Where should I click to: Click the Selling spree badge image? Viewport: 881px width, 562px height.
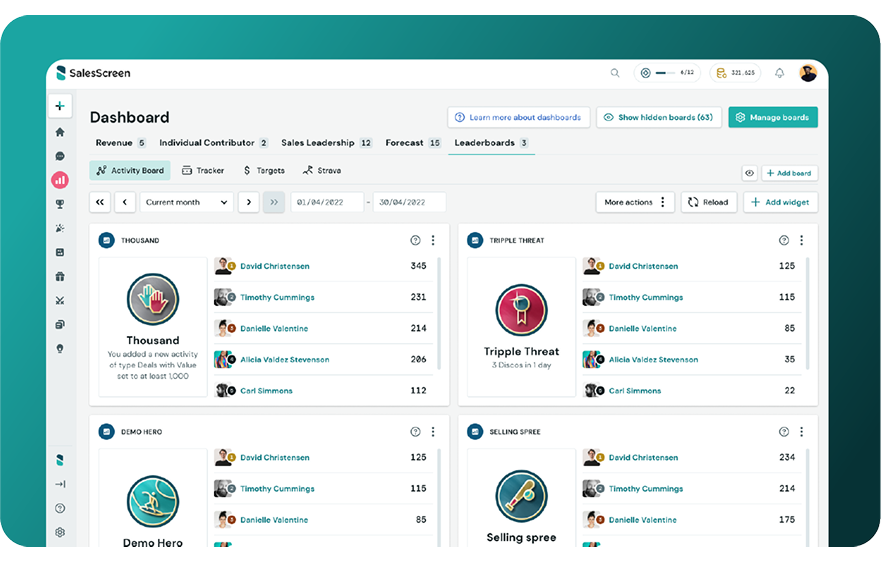(521, 496)
